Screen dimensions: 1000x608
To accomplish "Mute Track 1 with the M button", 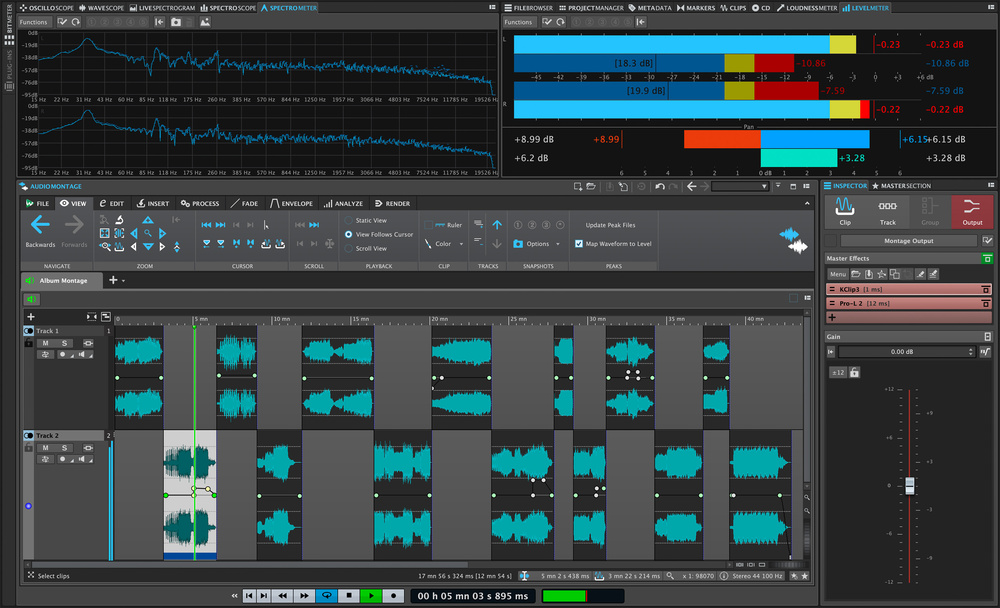I will 46,343.
